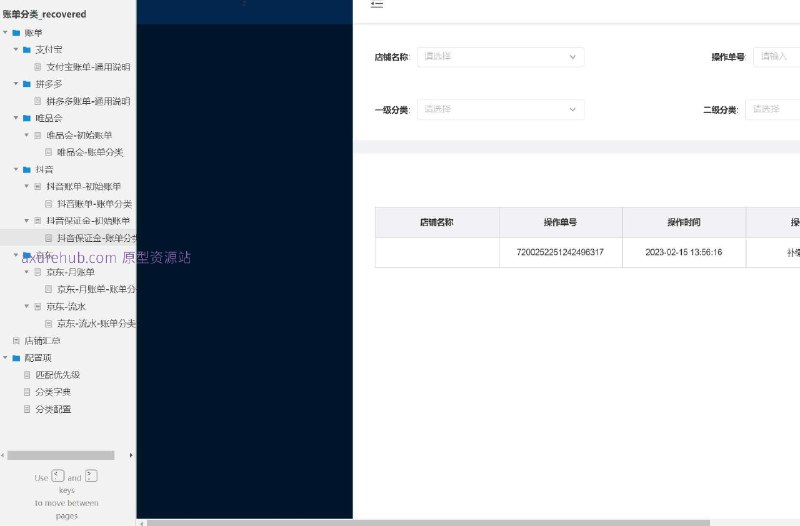Open the 支付宝账单-通用说明 page
Viewport: 800px width, 526px height.
click(88, 67)
